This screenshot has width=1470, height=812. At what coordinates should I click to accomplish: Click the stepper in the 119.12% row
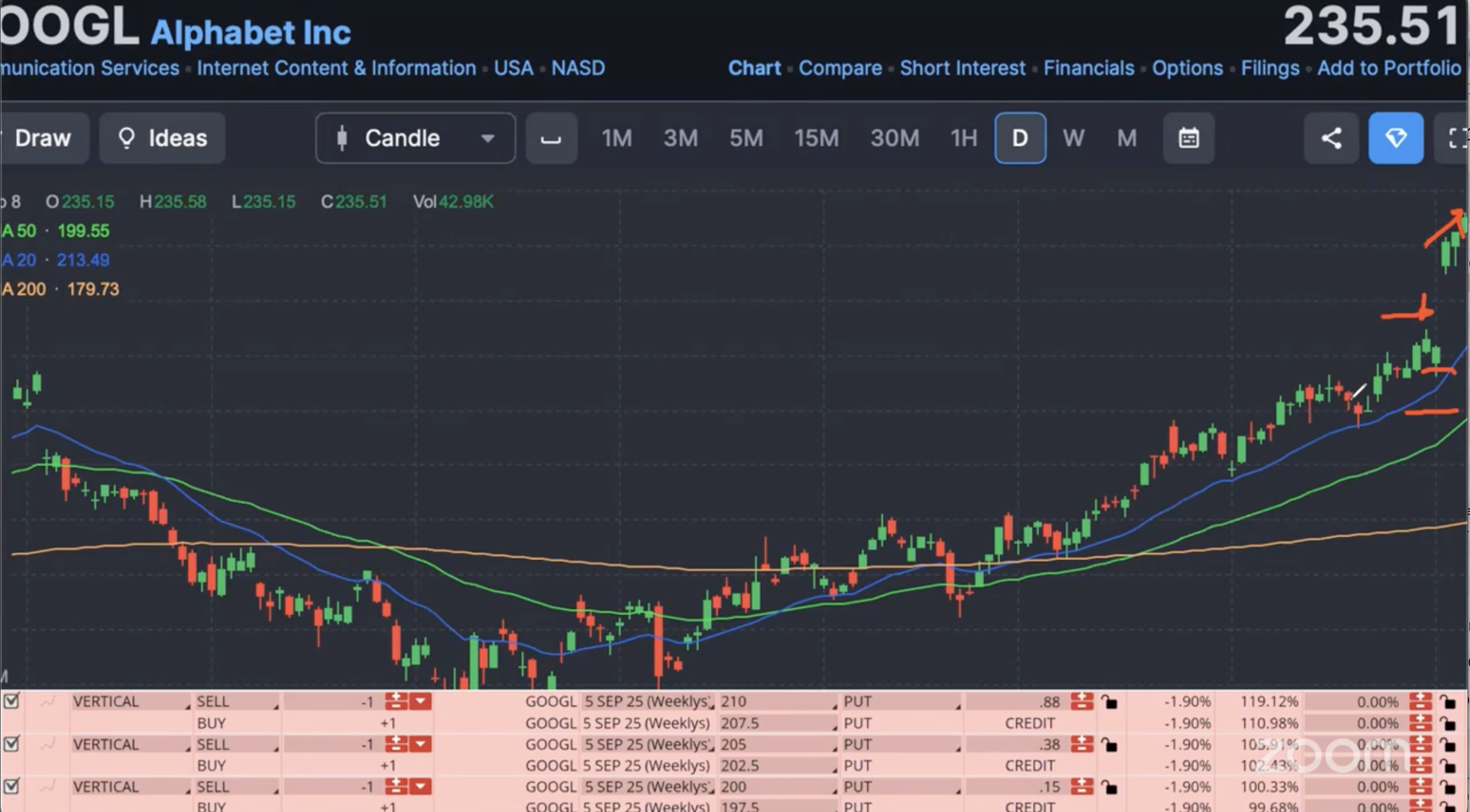pyautogui.click(x=1420, y=701)
